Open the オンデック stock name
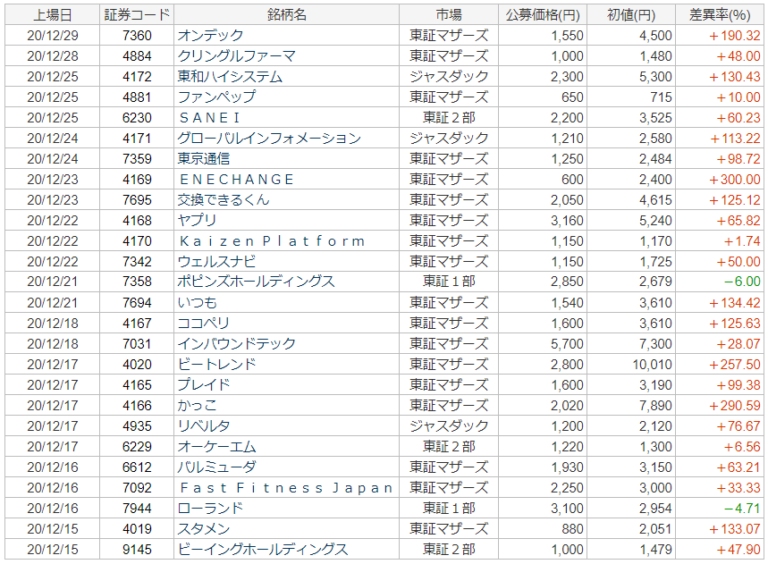This screenshot has height=564, width=768. pos(210,35)
